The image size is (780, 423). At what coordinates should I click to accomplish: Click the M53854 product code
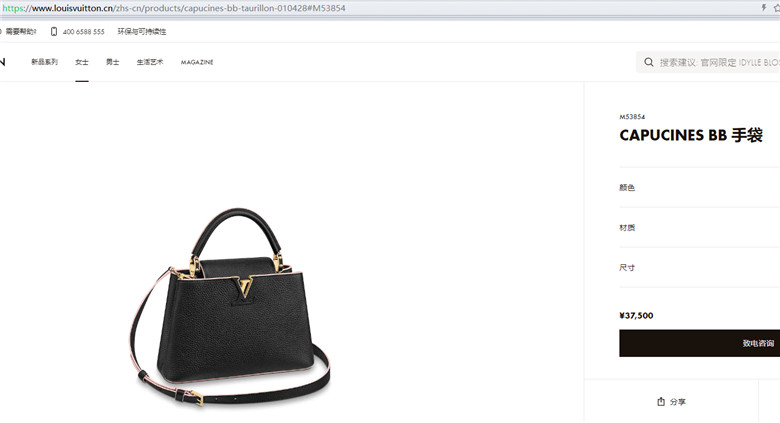click(x=632, y=117)
